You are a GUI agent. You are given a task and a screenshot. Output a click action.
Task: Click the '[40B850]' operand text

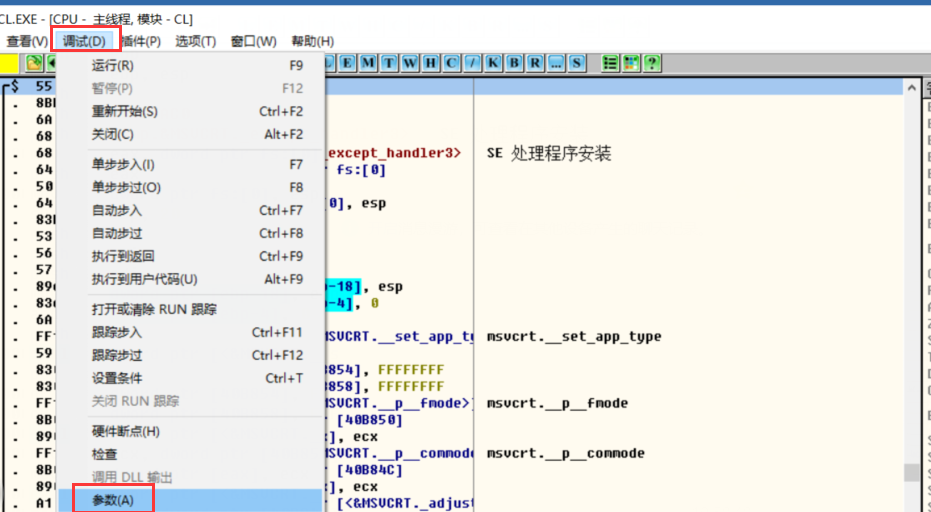pos(369,420)
